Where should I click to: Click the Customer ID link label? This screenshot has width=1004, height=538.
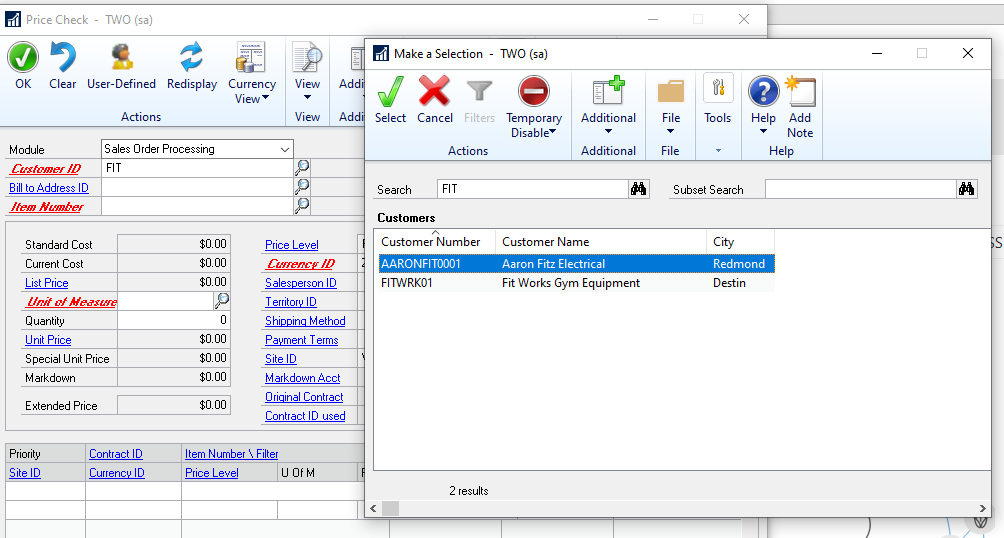[45, 169]
